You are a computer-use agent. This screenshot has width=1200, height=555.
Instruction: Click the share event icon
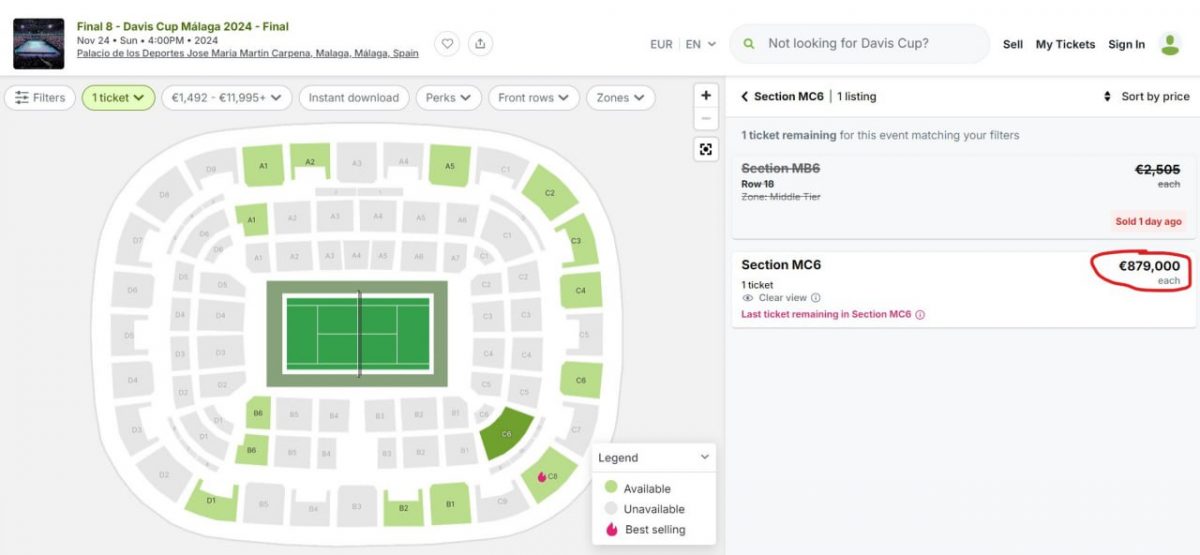[480, 43]
